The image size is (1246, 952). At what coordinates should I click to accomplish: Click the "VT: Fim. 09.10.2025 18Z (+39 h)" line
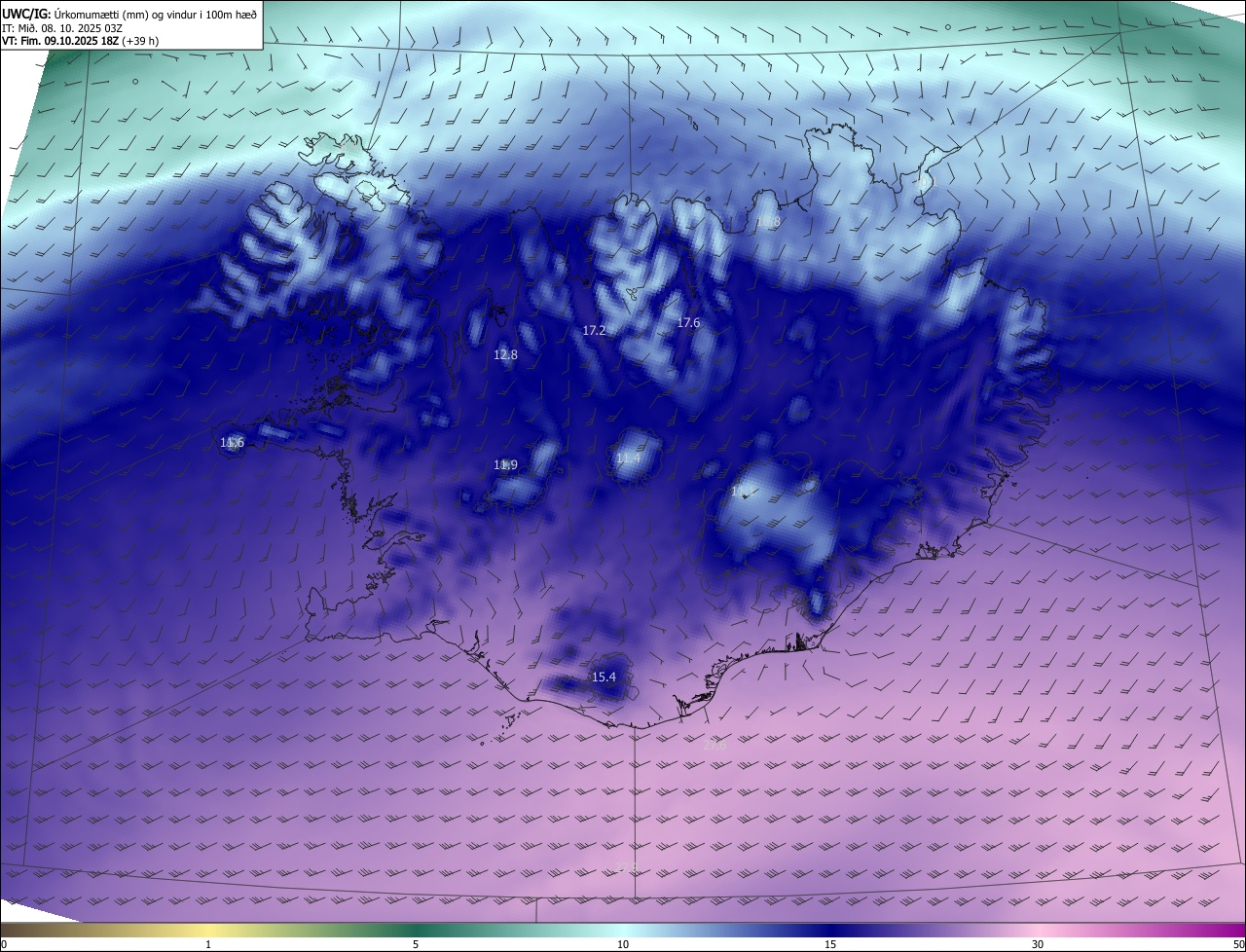[x=80, y=41]
